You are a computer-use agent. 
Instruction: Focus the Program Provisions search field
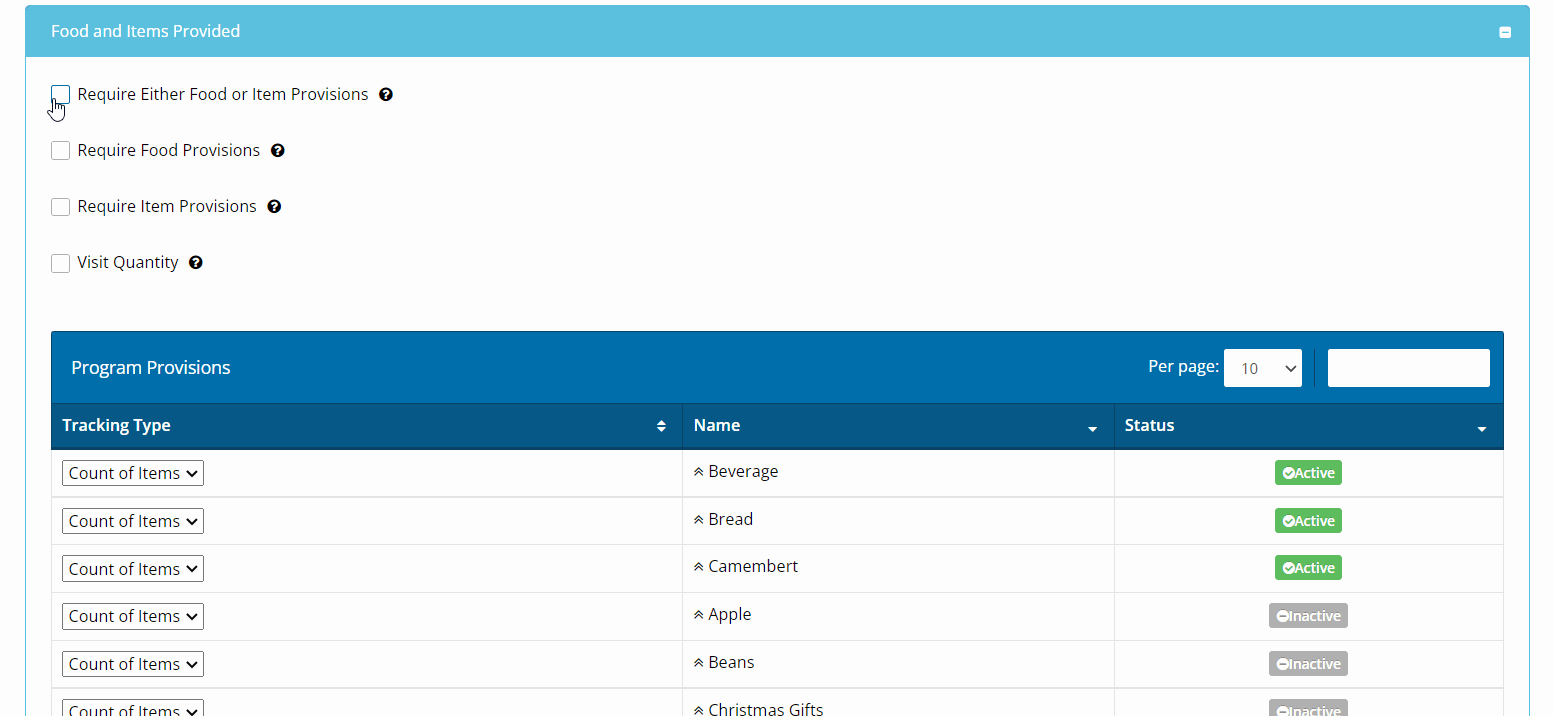pos(1408,368)
